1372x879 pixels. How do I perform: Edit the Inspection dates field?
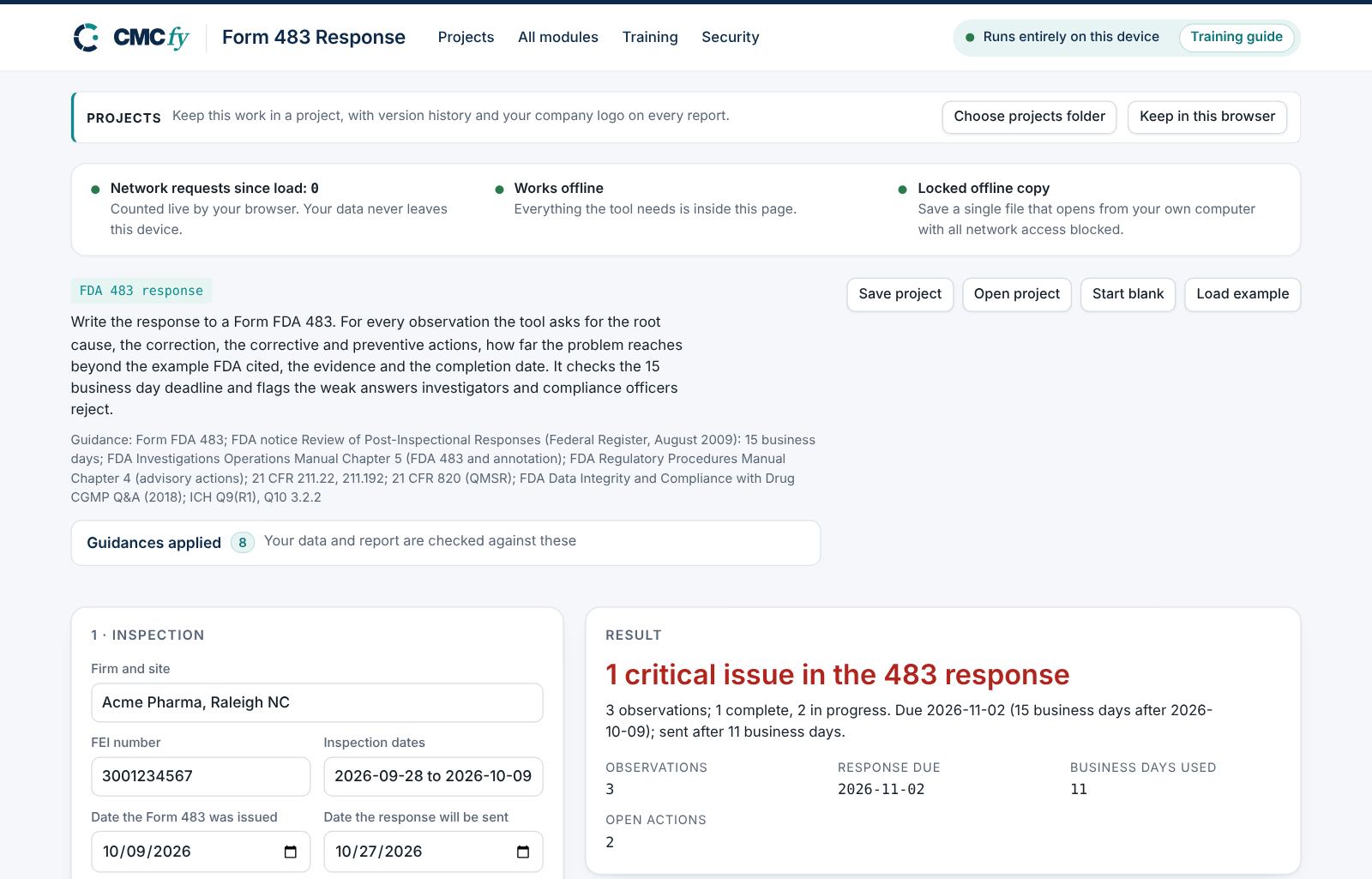433,776
